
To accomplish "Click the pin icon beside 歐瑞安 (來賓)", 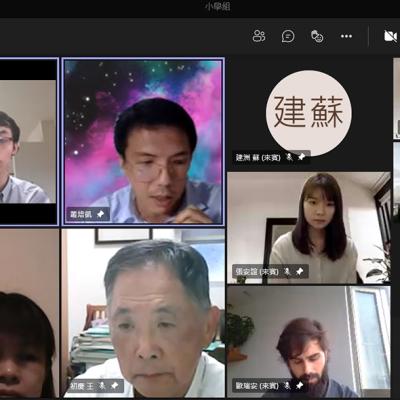I will click(x=300, y=386).
